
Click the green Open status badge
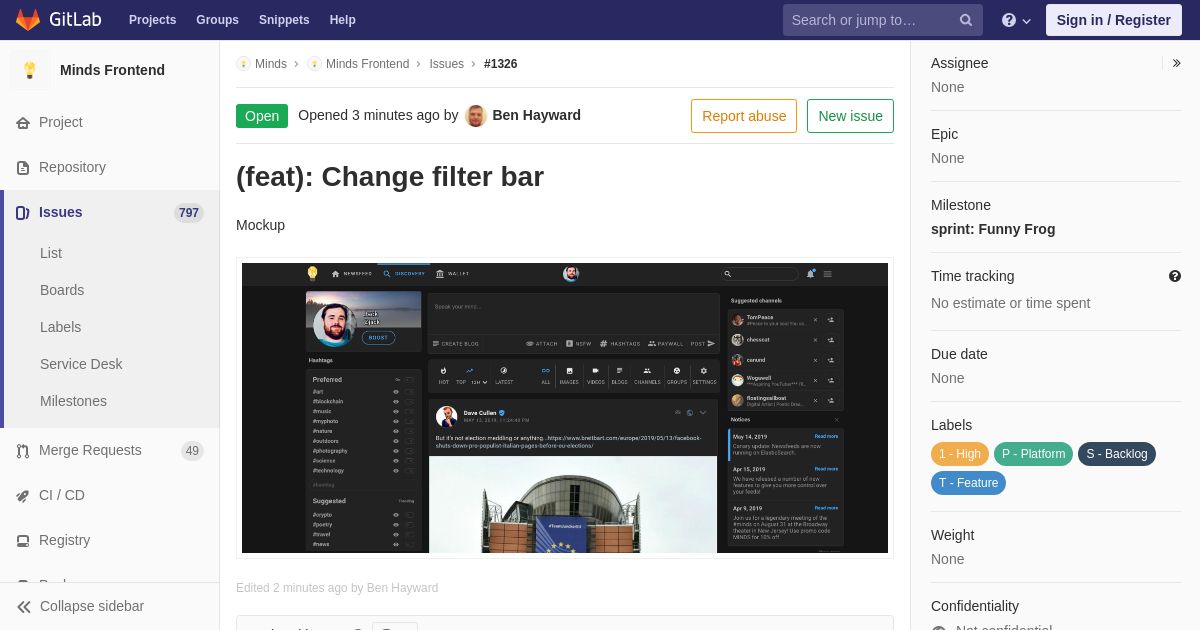coord(262,116)
